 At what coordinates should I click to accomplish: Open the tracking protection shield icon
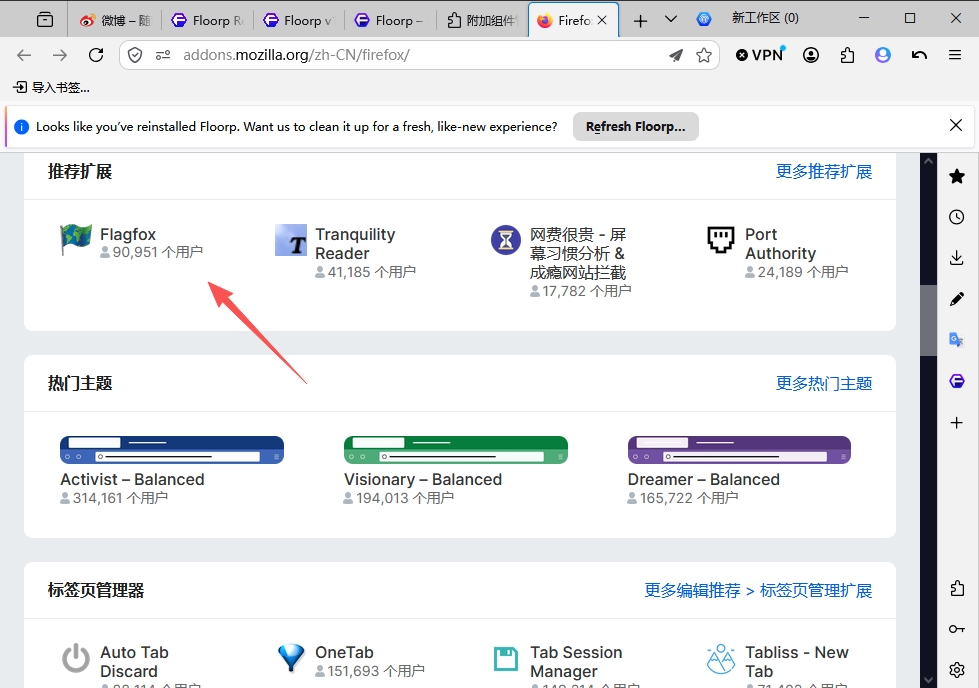point(135,55)
